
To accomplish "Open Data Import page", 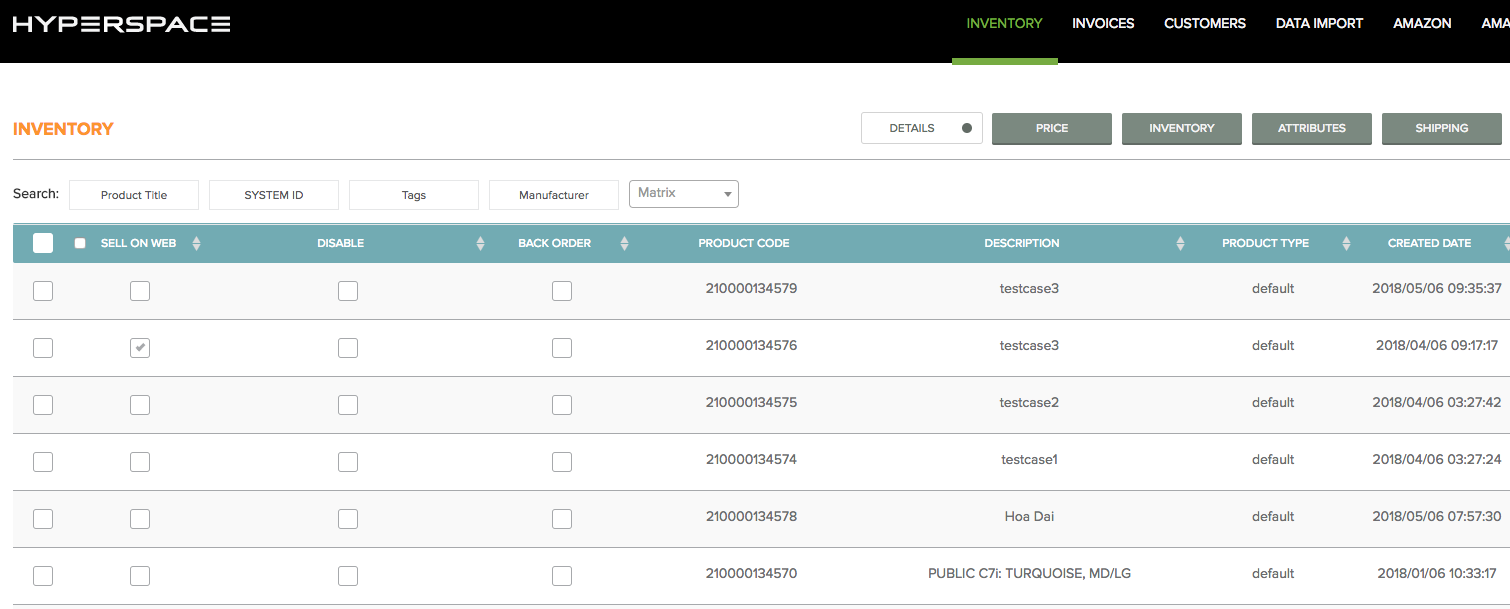I will tap(1319, 23).
